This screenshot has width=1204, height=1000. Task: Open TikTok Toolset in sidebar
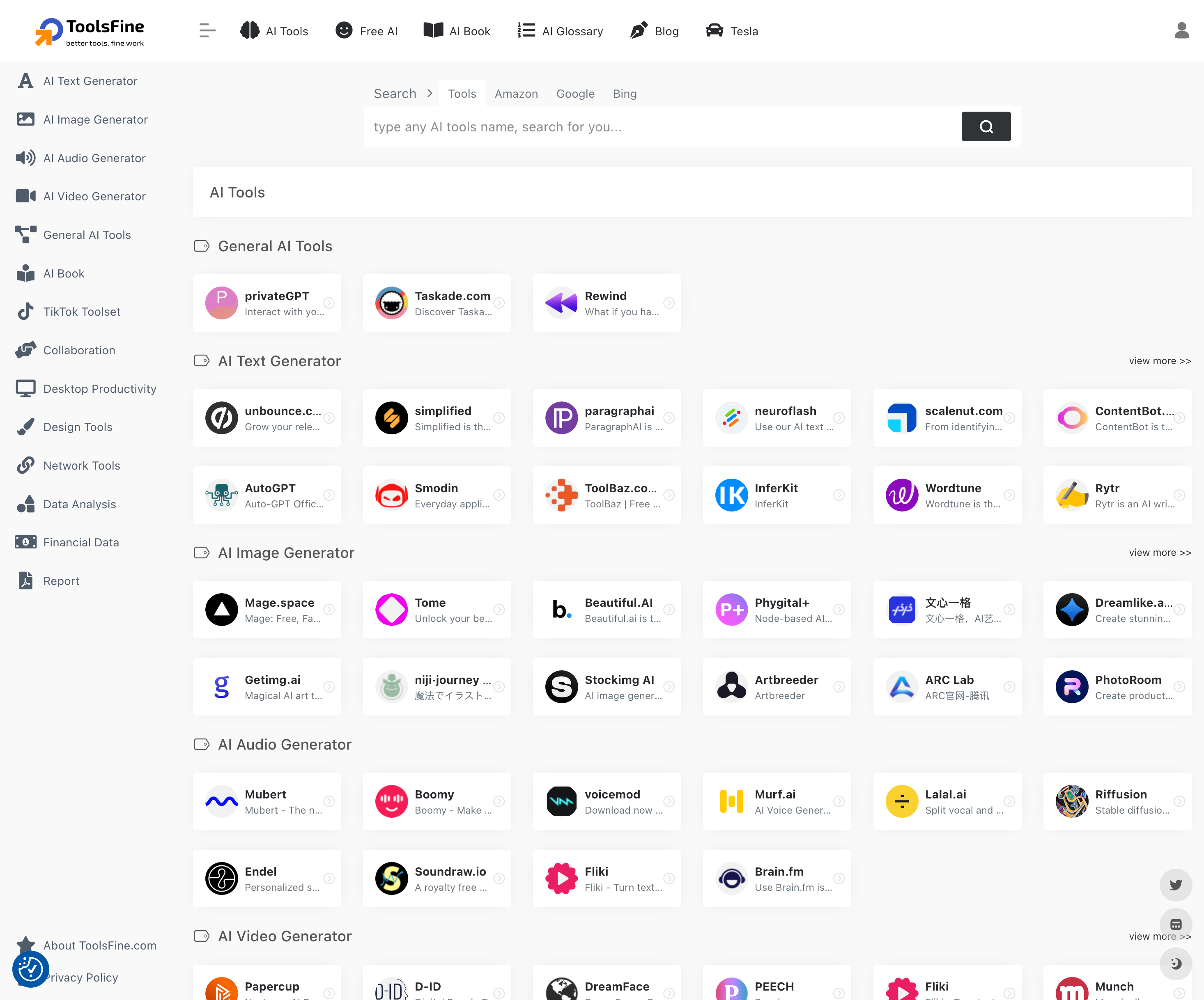pyautogui.click(x=81, y=312)
